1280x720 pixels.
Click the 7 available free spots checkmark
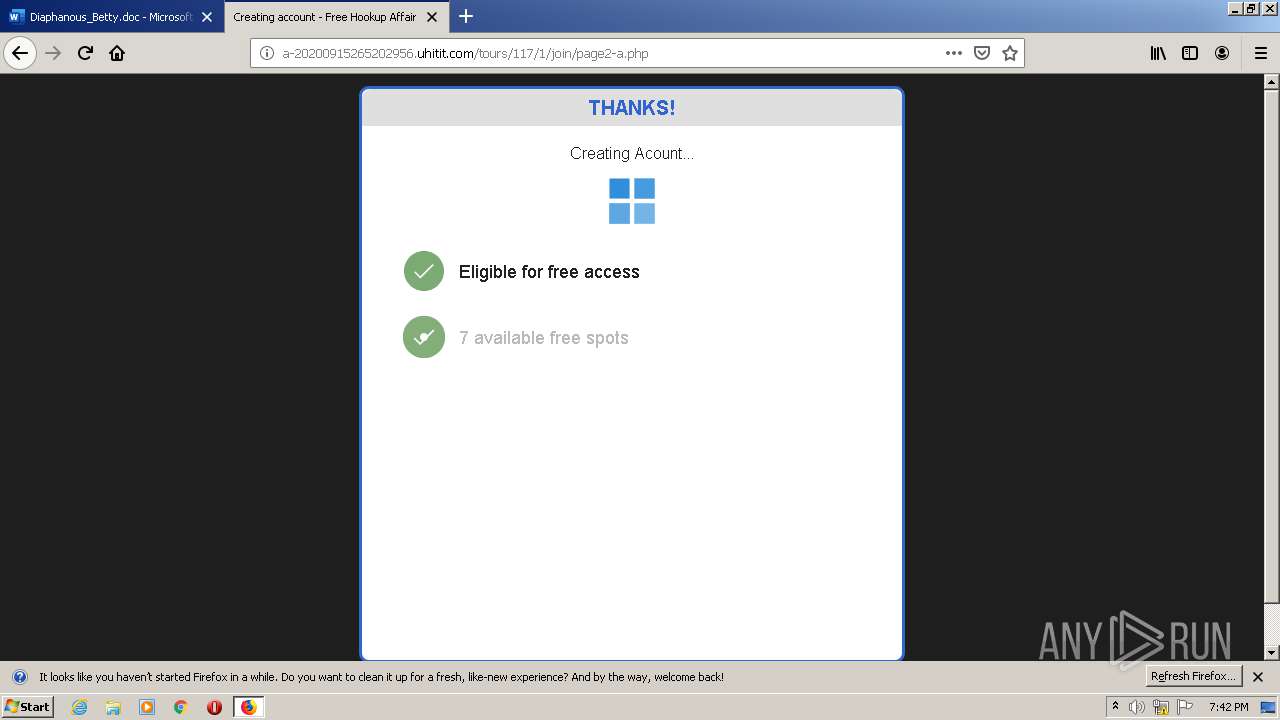[424, 337]
